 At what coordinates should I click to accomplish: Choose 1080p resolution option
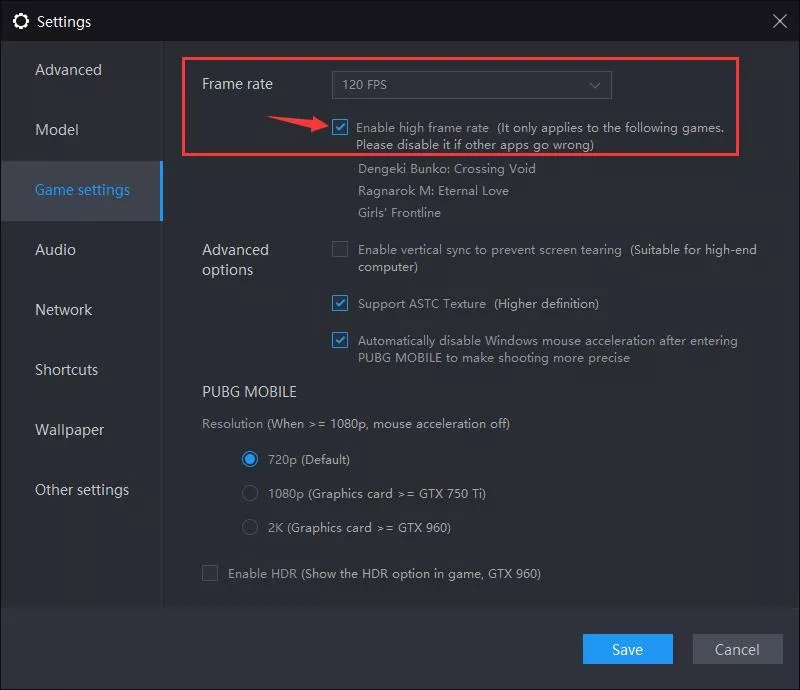tap(250, 493)
